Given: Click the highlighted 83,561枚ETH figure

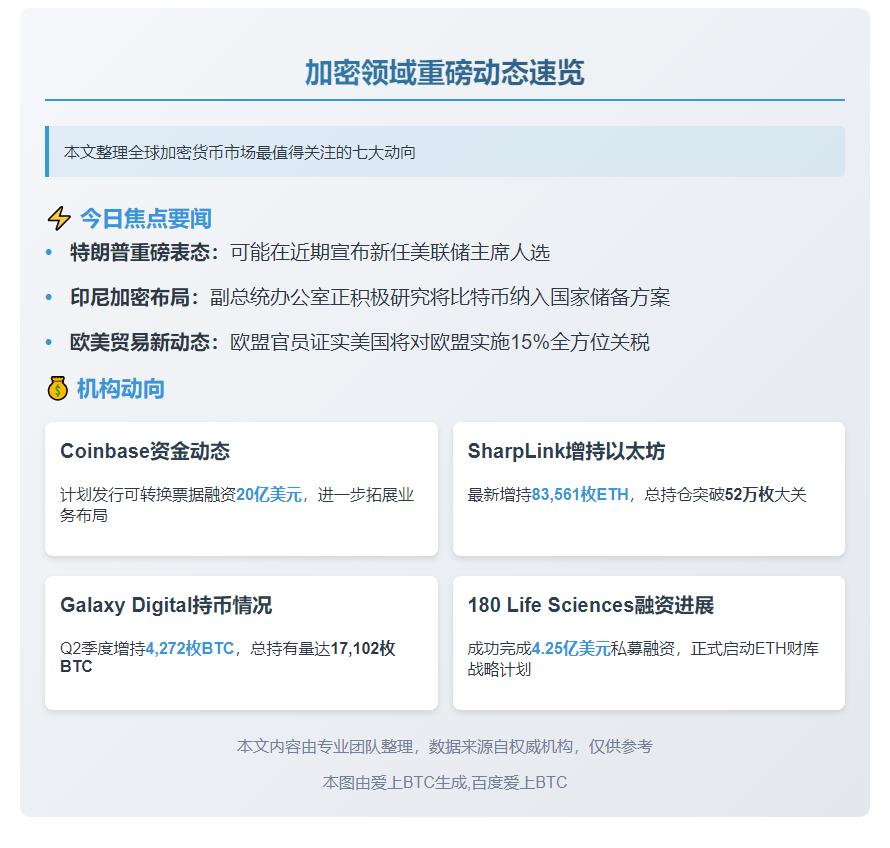Looking at the screenshot, I should tap(580, 495).
